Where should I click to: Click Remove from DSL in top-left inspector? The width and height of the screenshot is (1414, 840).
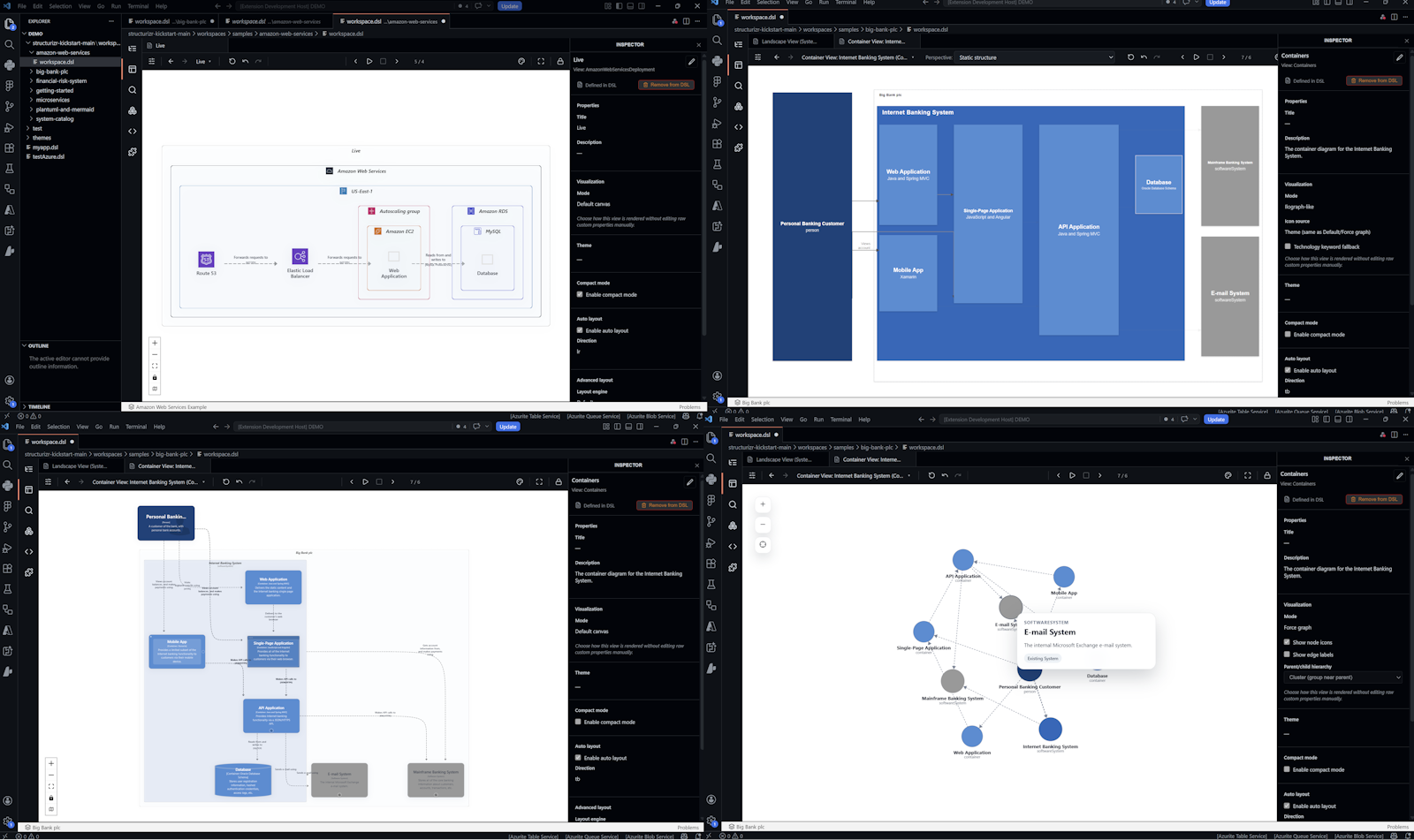tap(666, 85)
